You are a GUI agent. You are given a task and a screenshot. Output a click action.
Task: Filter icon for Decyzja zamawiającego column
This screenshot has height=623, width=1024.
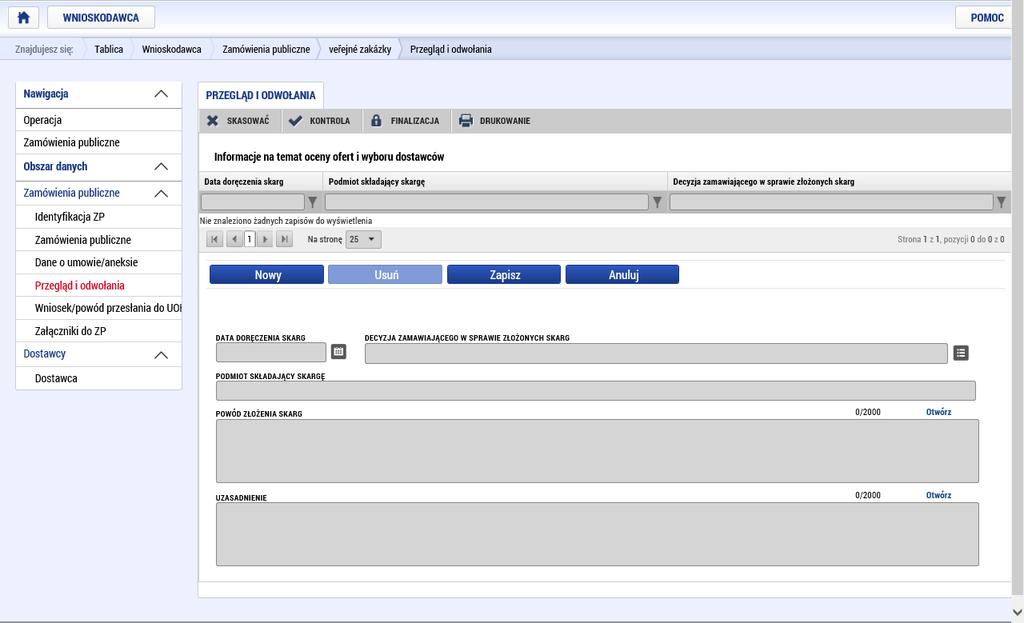pos(1001,202)
